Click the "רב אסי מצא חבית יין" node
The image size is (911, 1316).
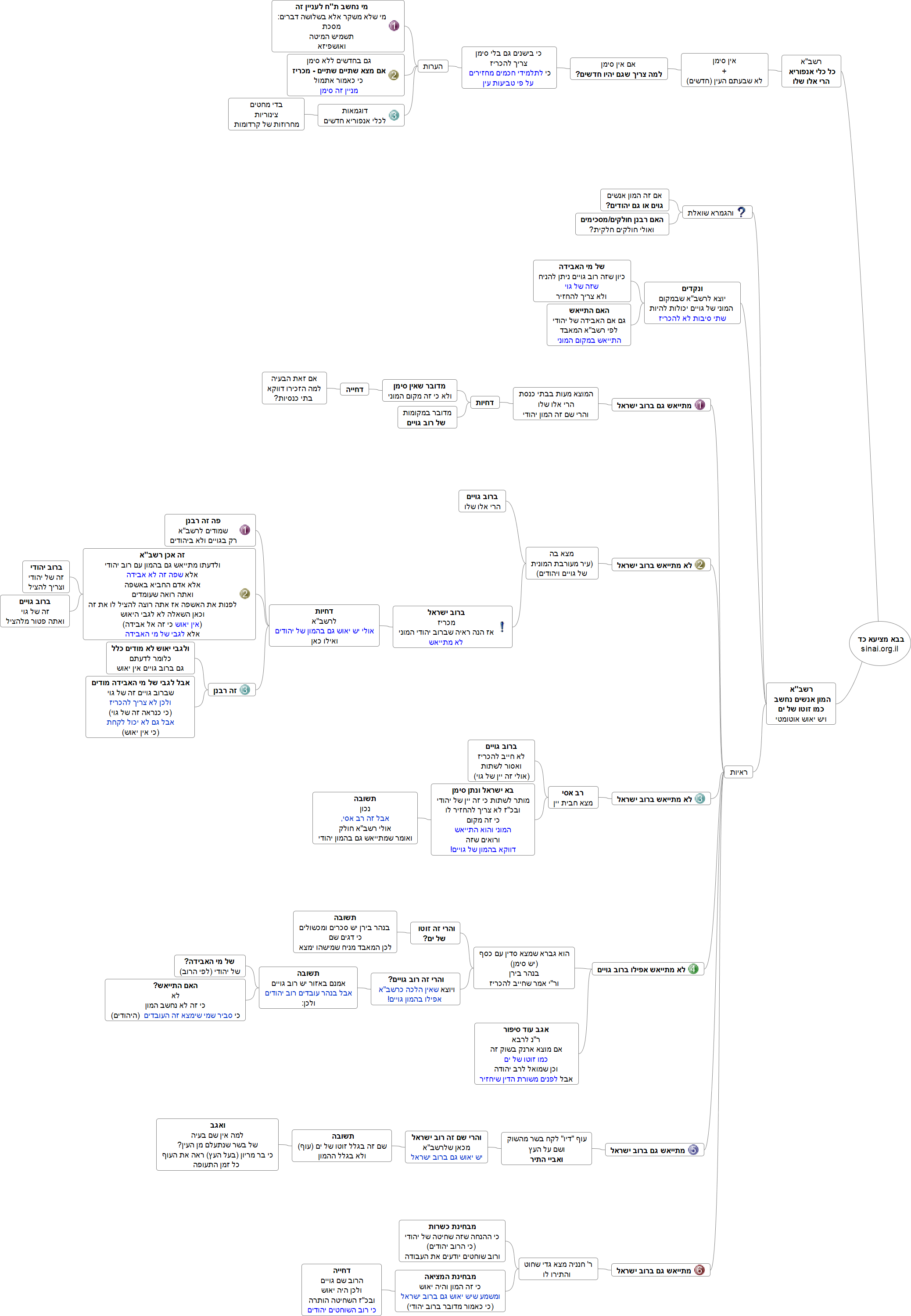(x=573, y=798)
